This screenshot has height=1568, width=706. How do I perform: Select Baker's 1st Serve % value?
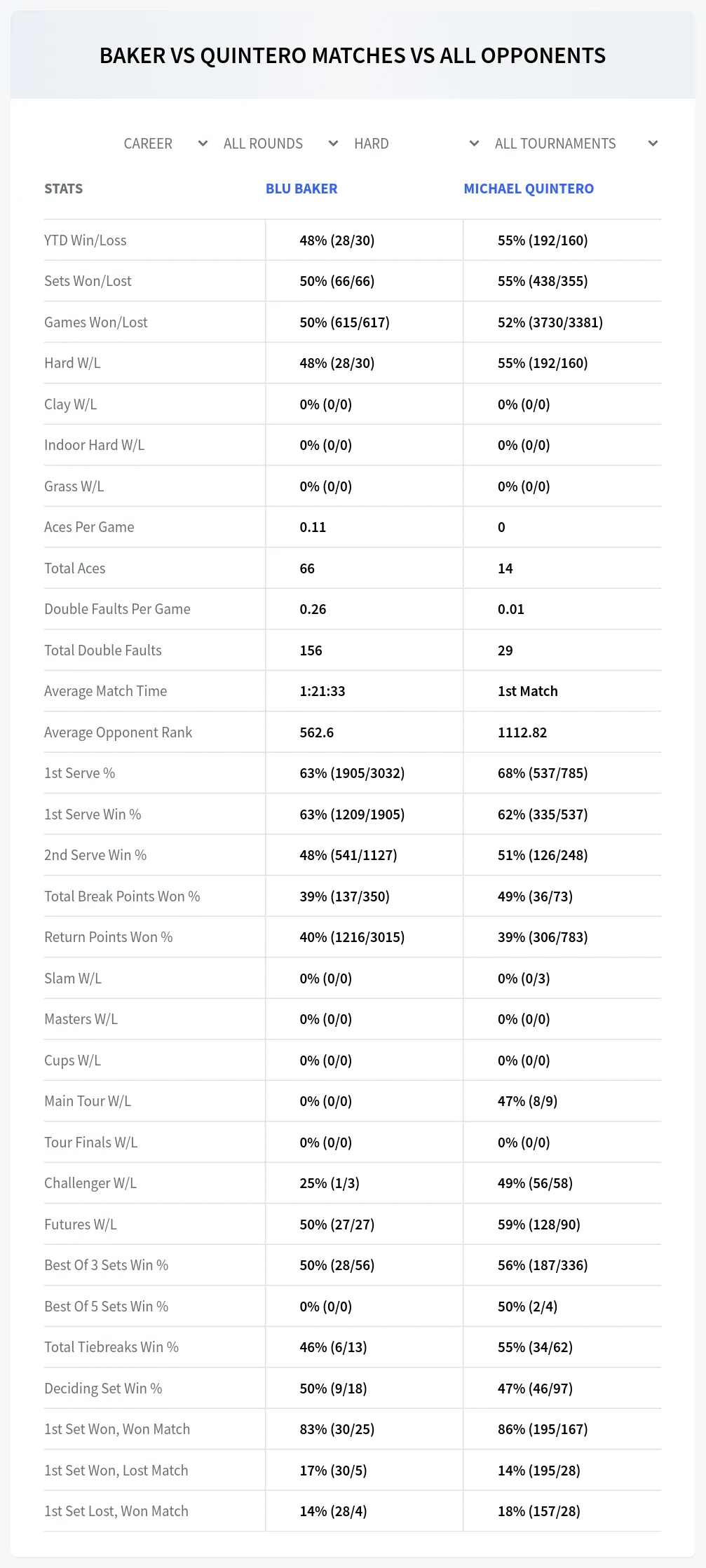tap(352, 773)
